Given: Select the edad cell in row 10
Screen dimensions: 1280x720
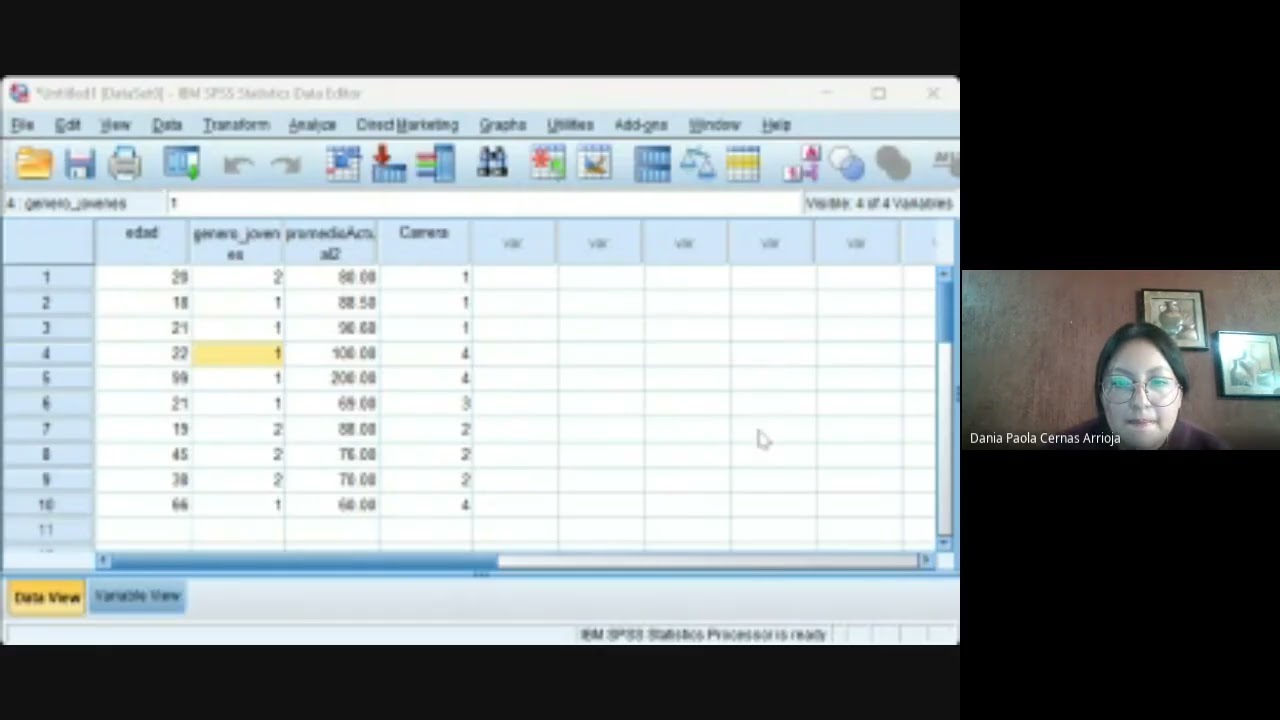Looking at the screenshot, I should coord(142,505).
